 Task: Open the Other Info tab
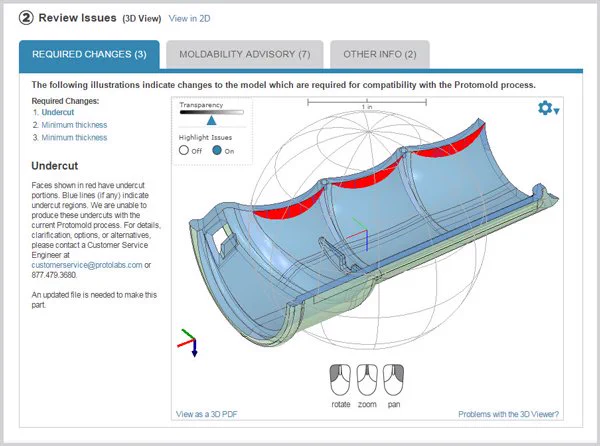(x=380, y=54)
